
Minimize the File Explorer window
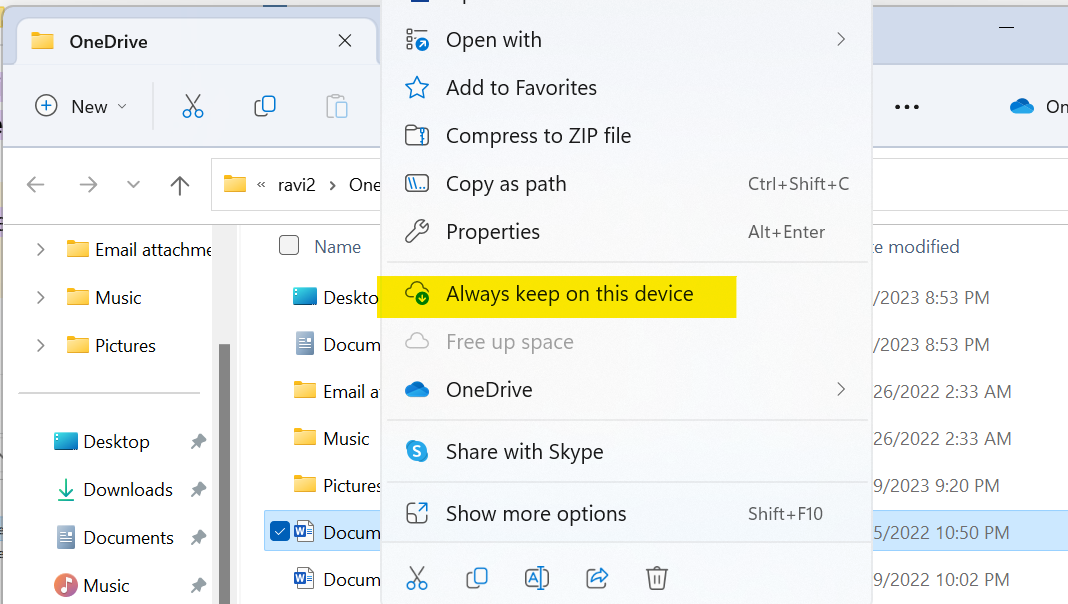1007,27
